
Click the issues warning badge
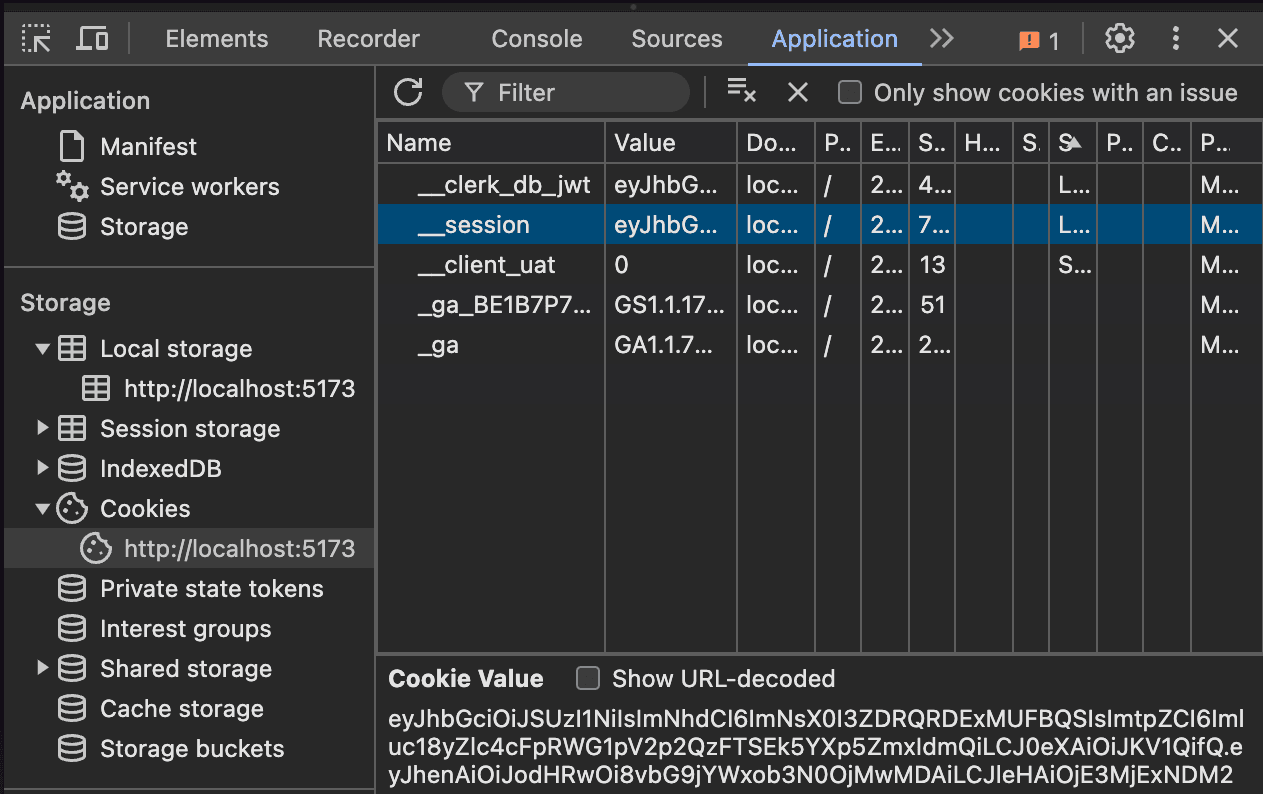pyautogui.click(x=1038, y=40)
